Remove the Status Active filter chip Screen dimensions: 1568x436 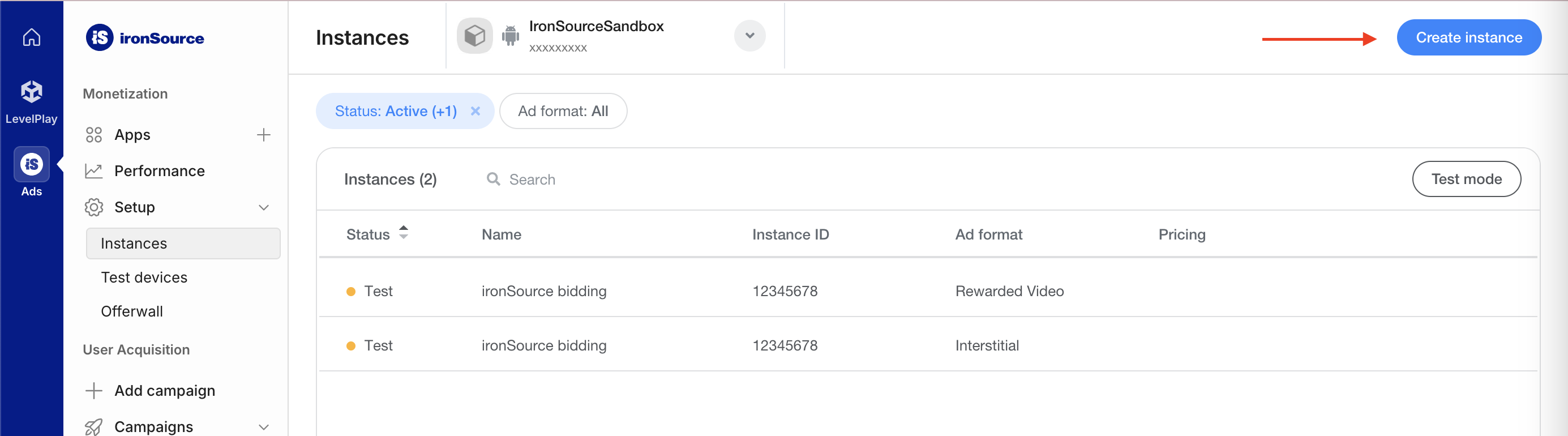[x=475, y=111]
